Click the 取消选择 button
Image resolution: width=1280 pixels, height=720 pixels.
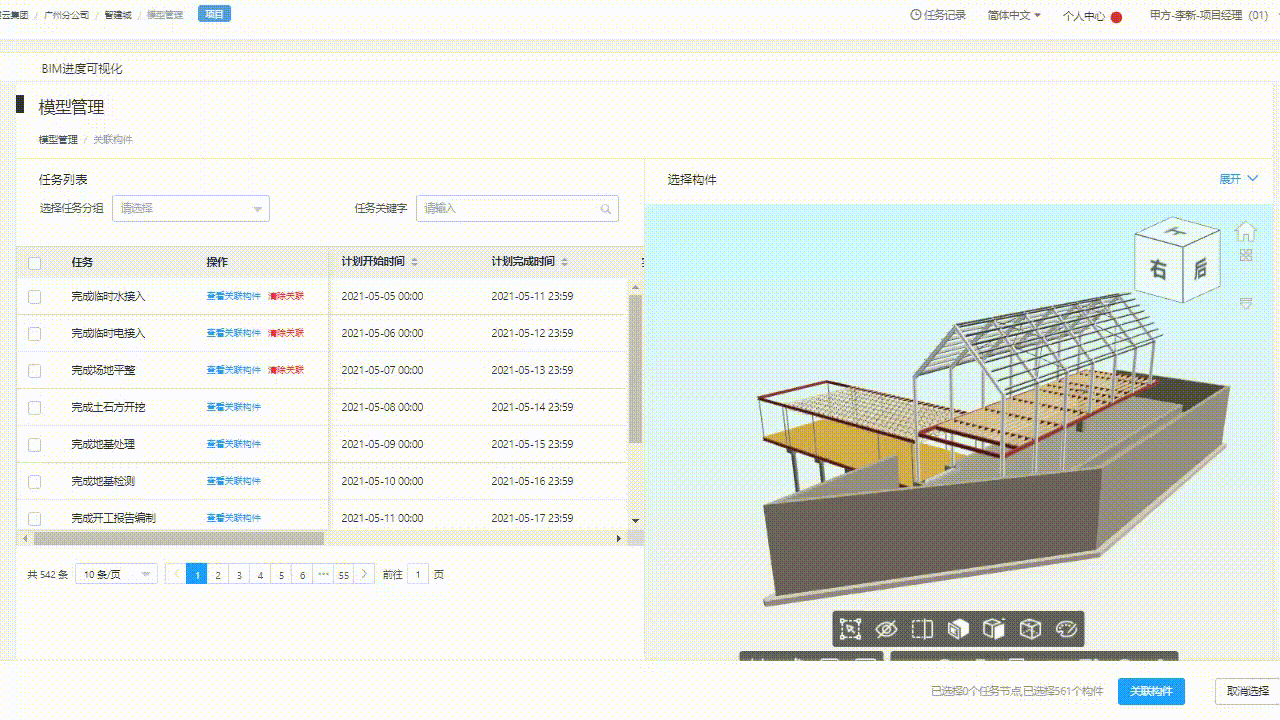point(1247,691)
